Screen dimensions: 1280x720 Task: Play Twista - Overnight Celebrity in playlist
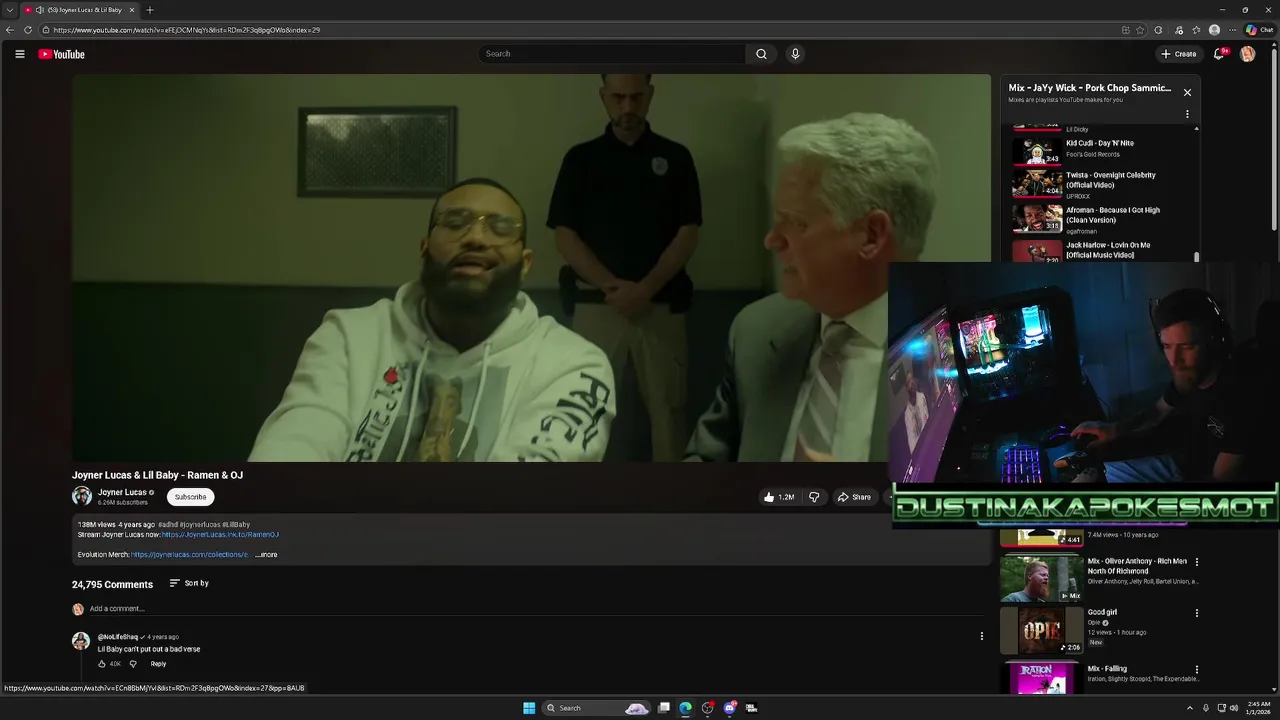(1100, 184)
